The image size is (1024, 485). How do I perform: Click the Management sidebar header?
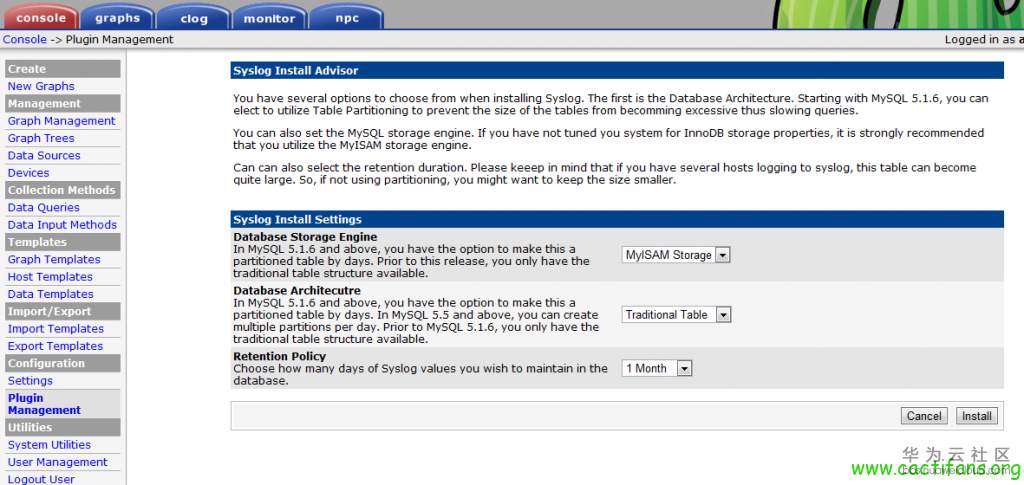pos(63,103)
